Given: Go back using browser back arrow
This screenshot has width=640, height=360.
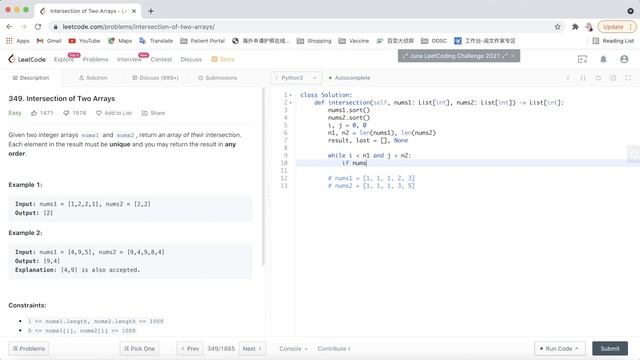Looking at the screenshot, I should [x=9, y=27].
